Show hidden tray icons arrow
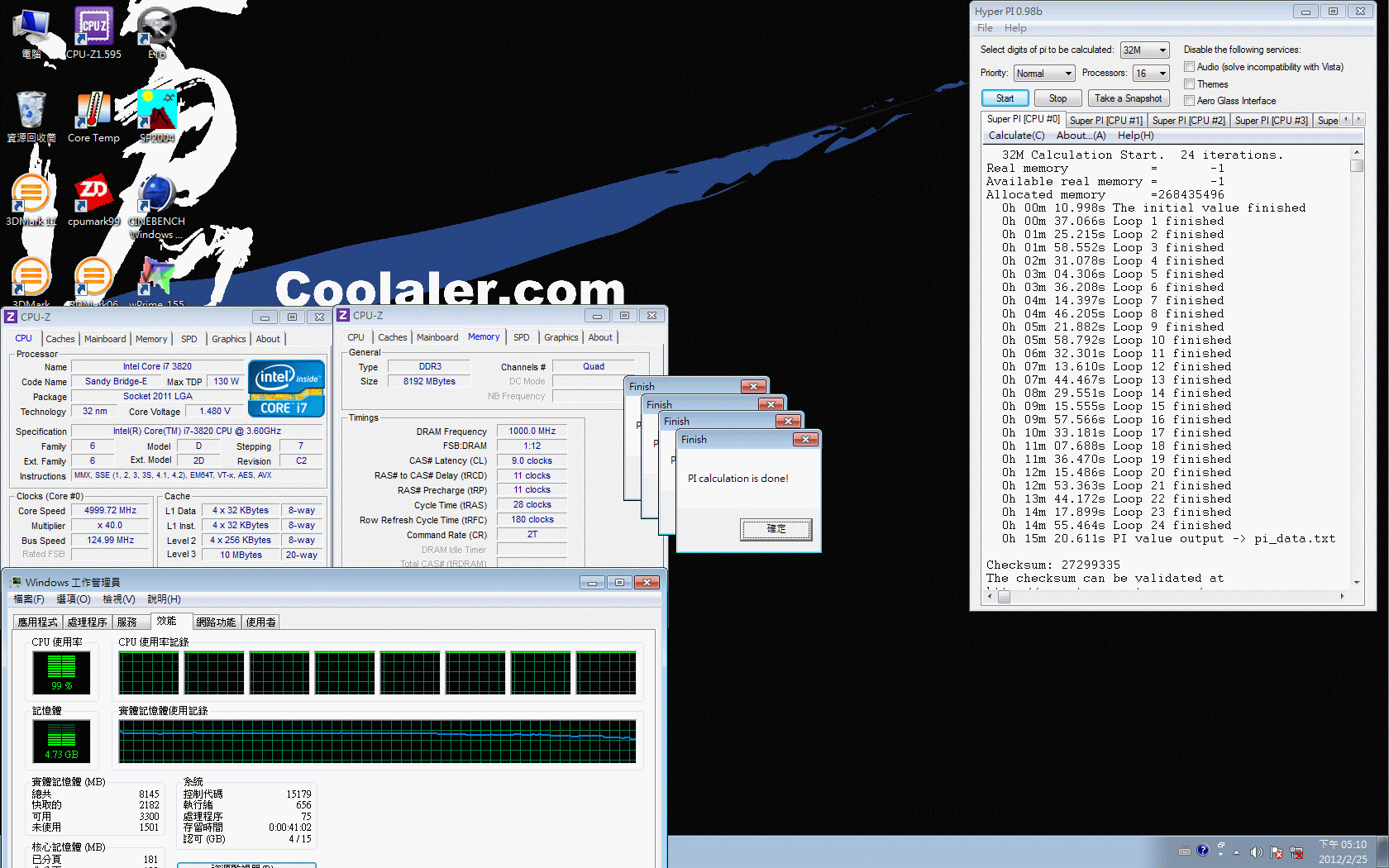This screenshot has width=1389, height=868. 1237,852
